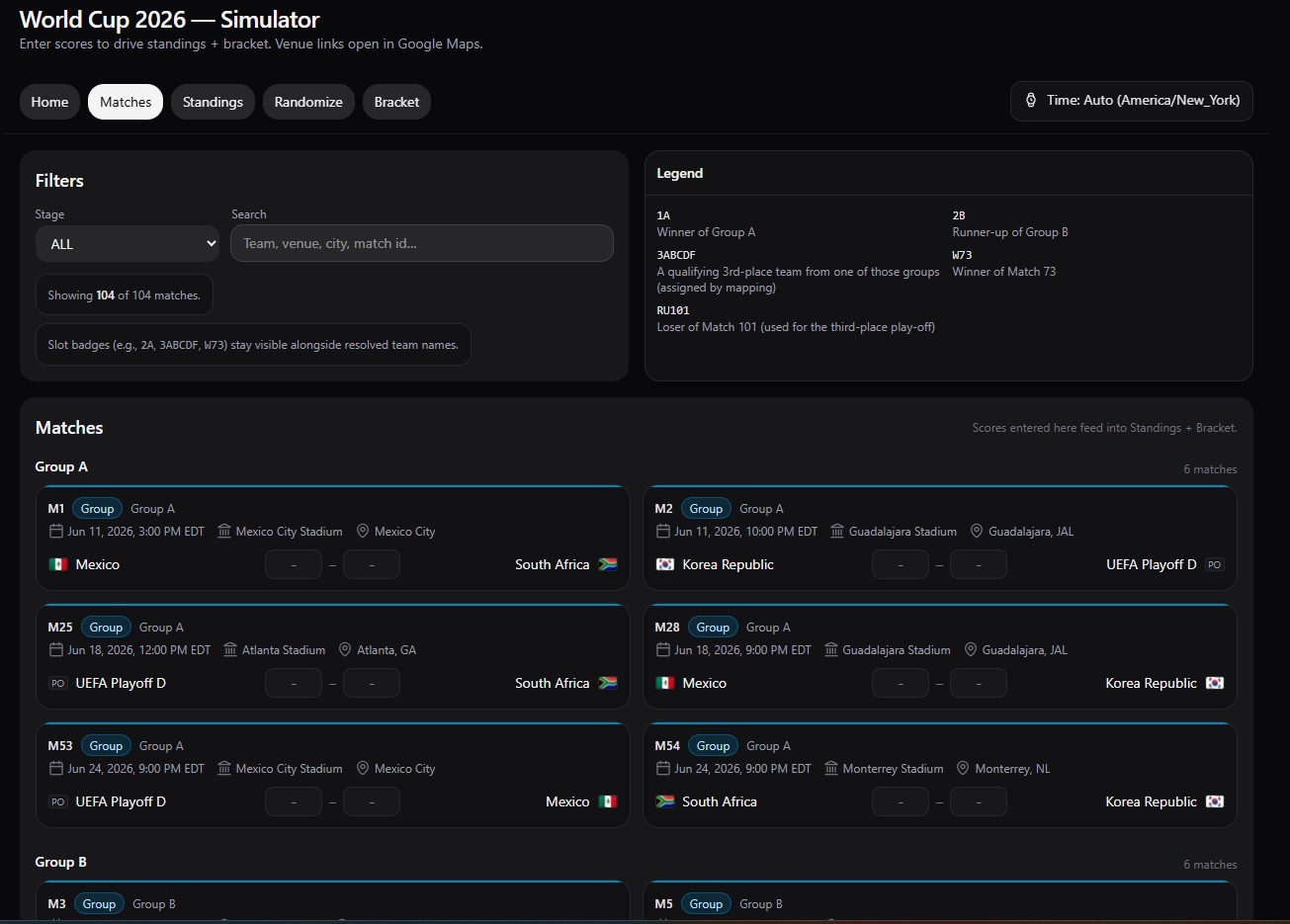1290x924 pixels.
Task: Click PO badge in match M25
Action: tap(58, 683)
